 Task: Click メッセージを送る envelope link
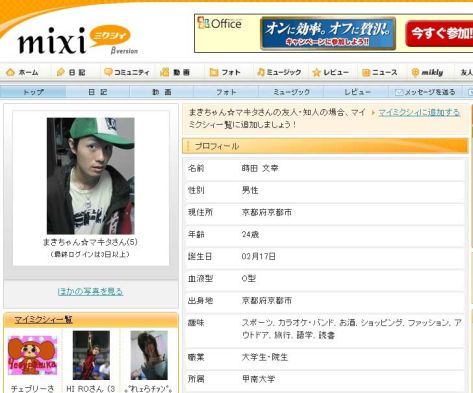pos(425,92)
